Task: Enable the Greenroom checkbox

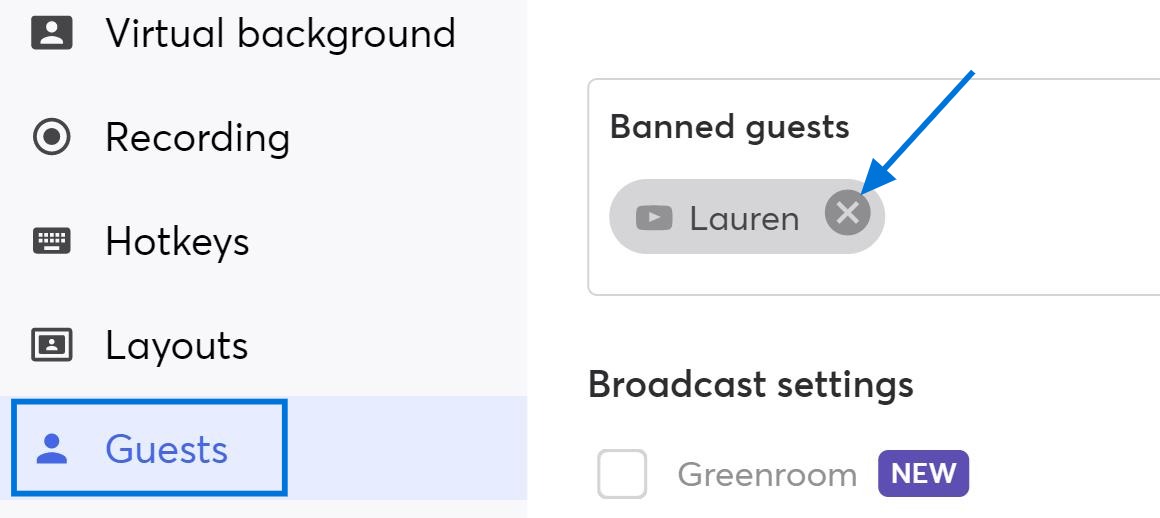Action: (622, 474)
